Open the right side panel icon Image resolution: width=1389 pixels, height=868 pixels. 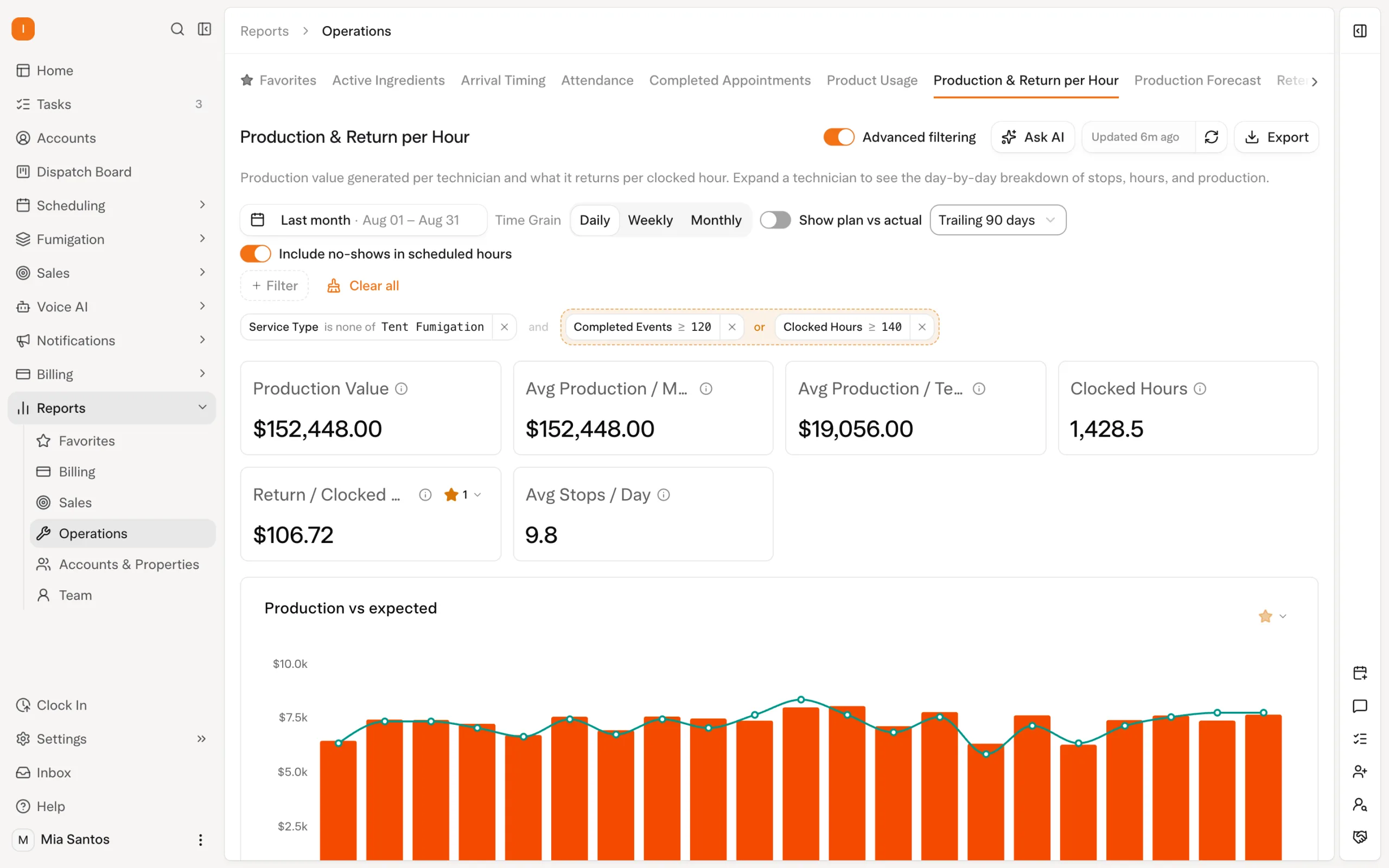pos(1360,31)
